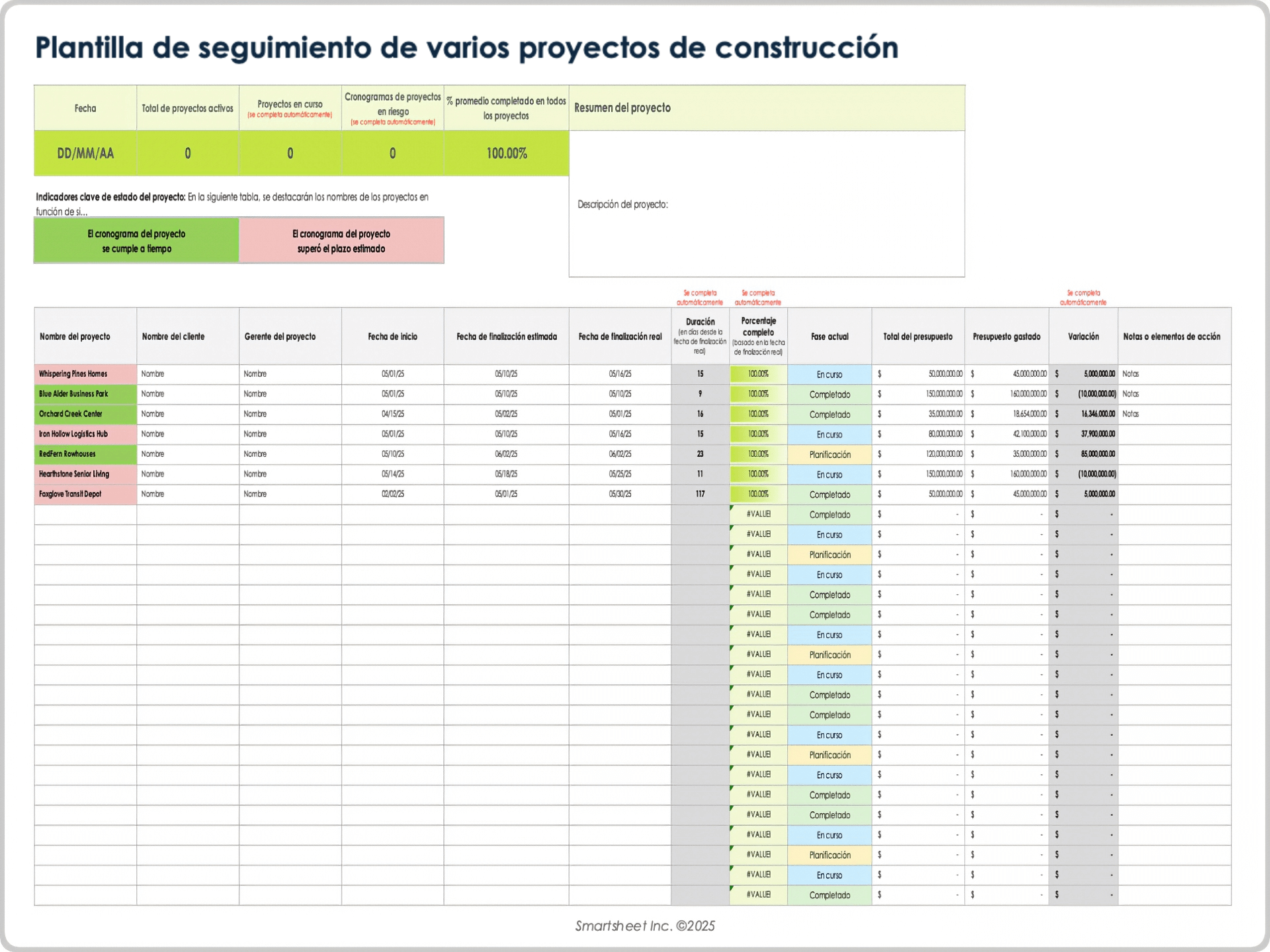Select the duration value 9 for Blue Alder

(700, 394)
